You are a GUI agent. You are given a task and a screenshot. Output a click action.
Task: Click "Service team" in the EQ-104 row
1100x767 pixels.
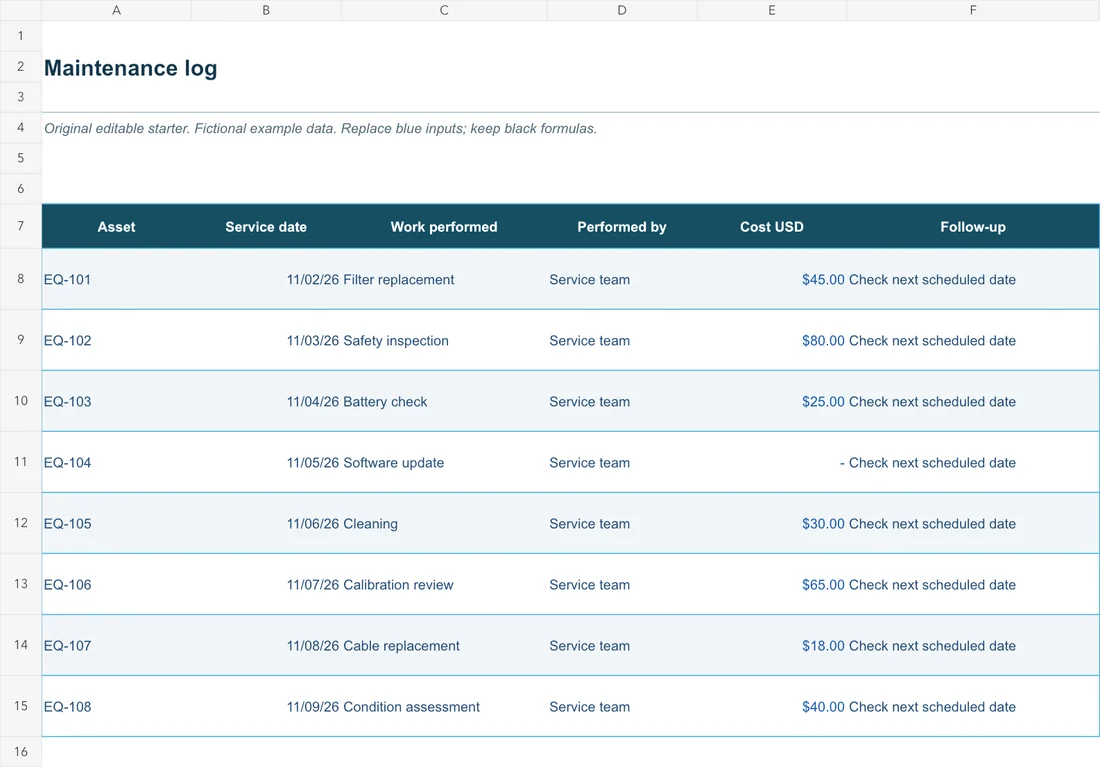[x=589, y=462]
